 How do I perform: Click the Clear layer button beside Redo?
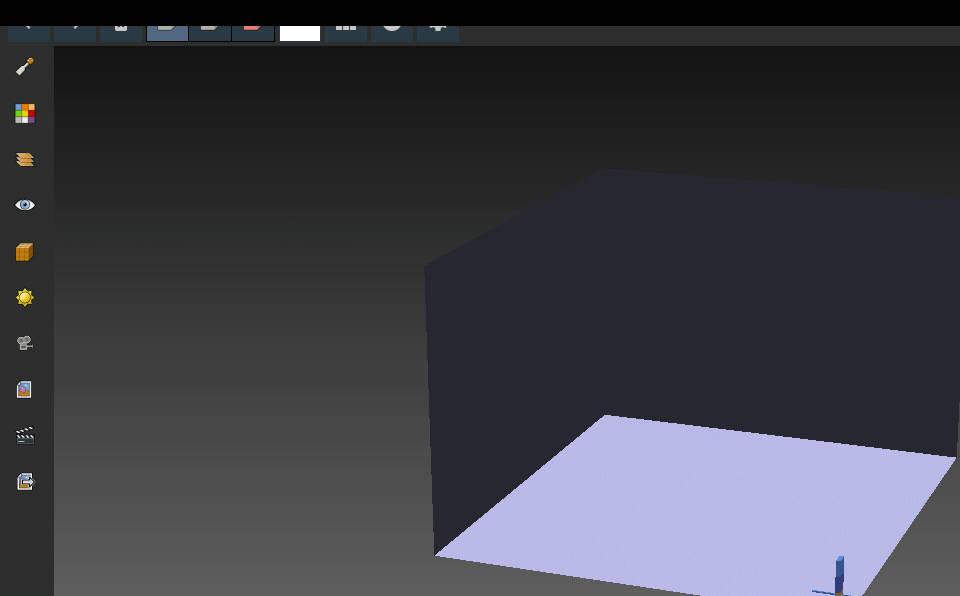pyautogui.click(x=121, y=31)
